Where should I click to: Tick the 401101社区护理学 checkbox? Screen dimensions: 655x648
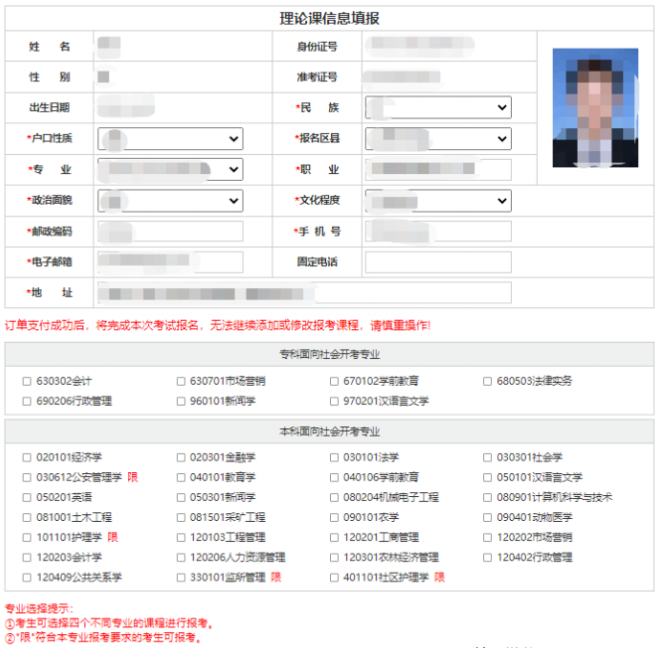(334, 578)
